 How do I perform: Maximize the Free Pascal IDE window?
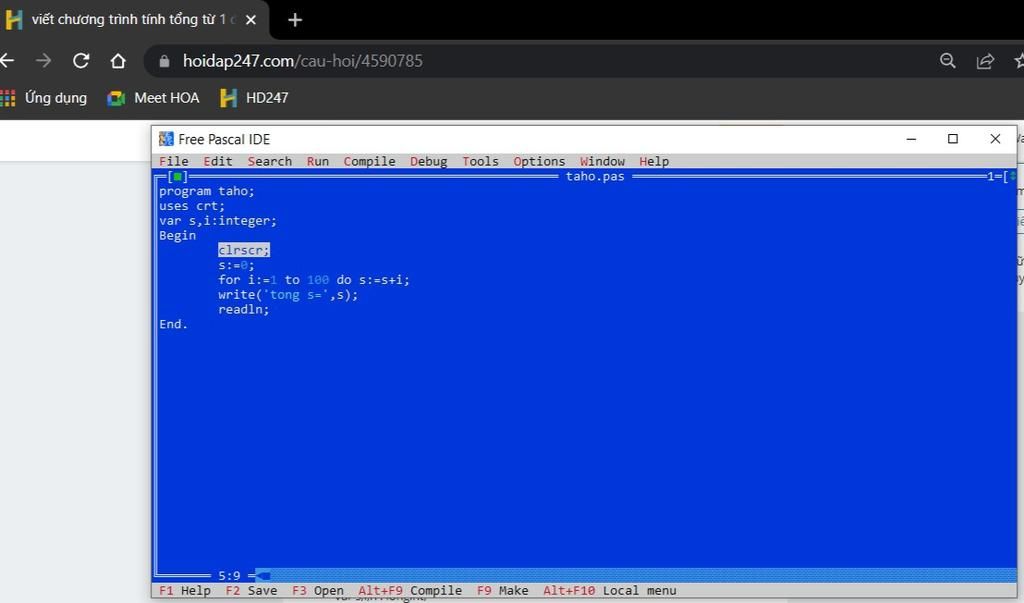[953, 139]
